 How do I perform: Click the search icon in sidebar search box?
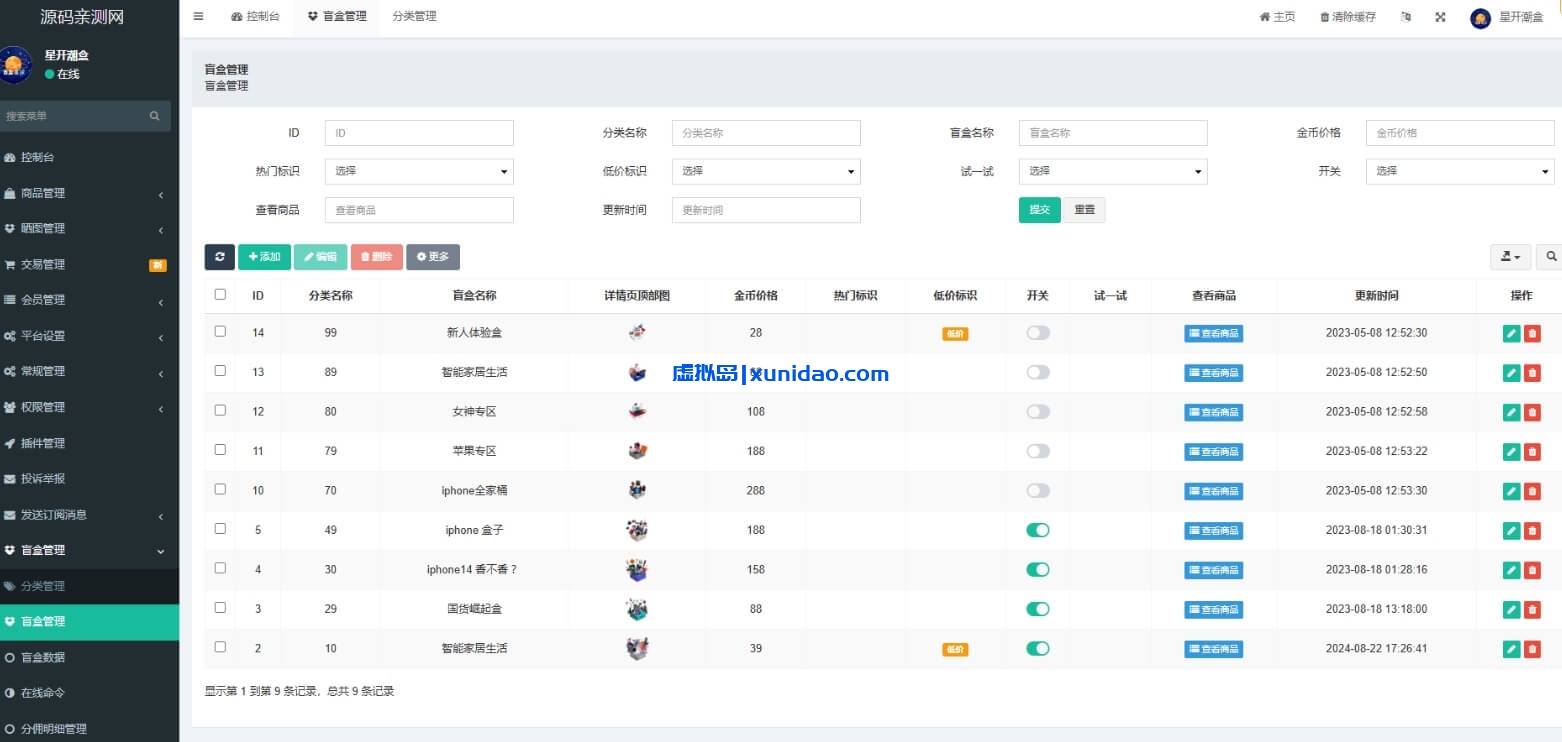[155, 115]
